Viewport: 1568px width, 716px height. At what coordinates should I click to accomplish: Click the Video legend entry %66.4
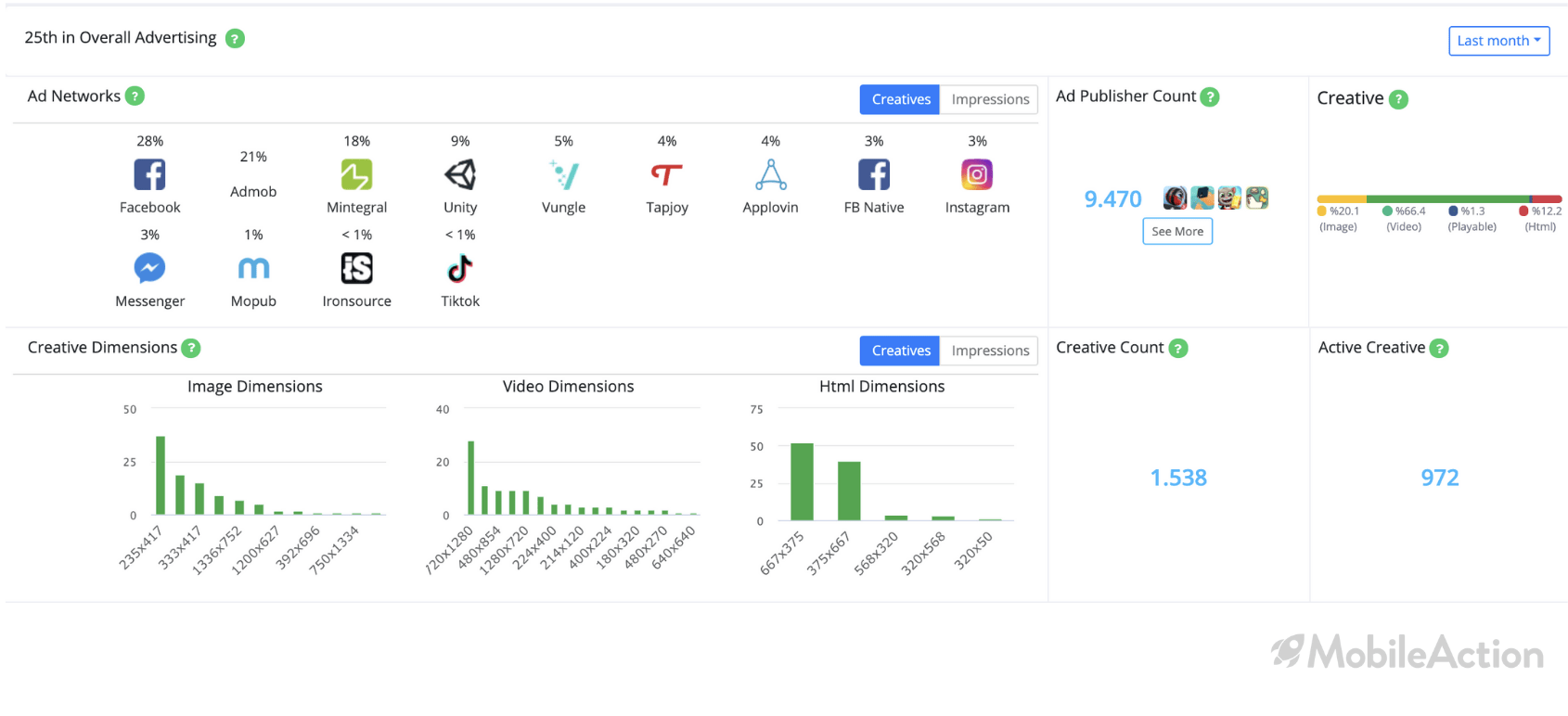(1404, 218)
